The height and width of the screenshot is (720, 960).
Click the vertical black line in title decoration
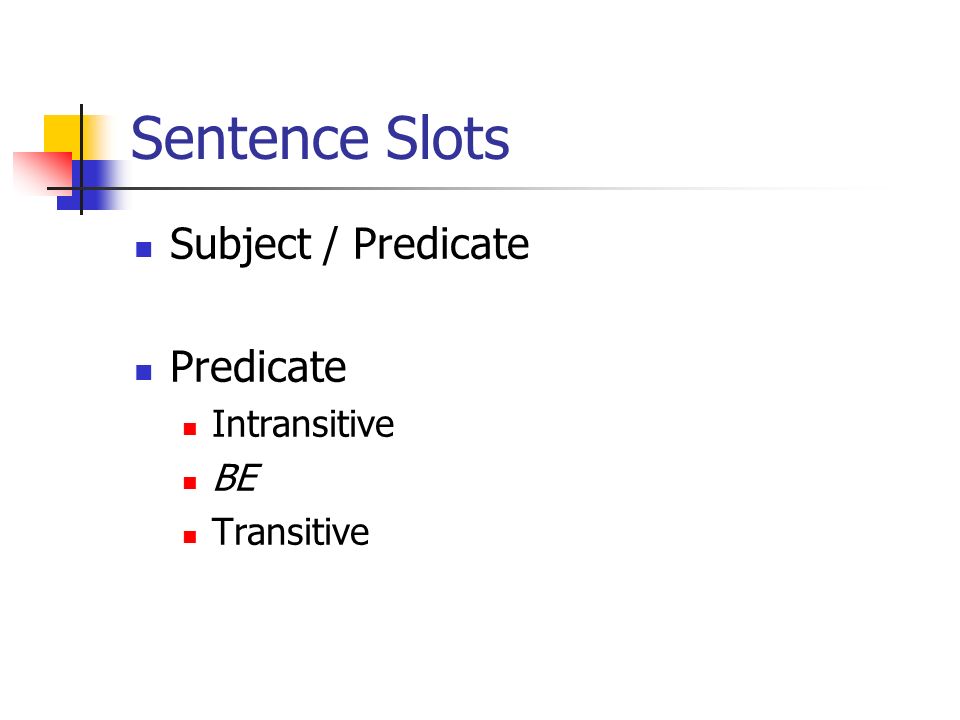click(x=81, y=159)
